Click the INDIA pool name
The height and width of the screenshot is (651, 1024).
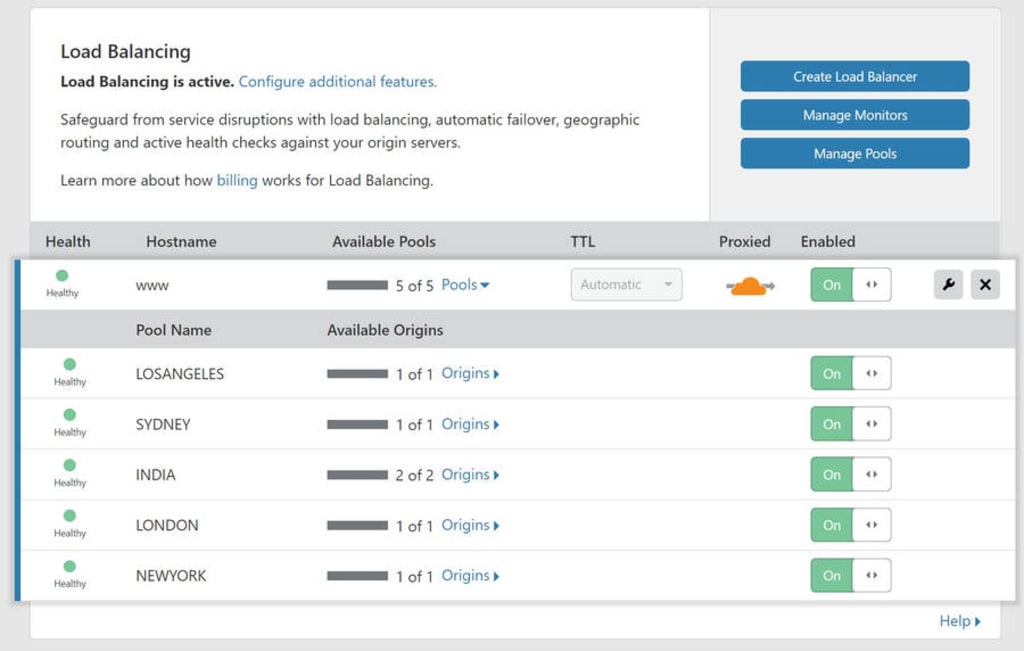[x=155, y=475]
